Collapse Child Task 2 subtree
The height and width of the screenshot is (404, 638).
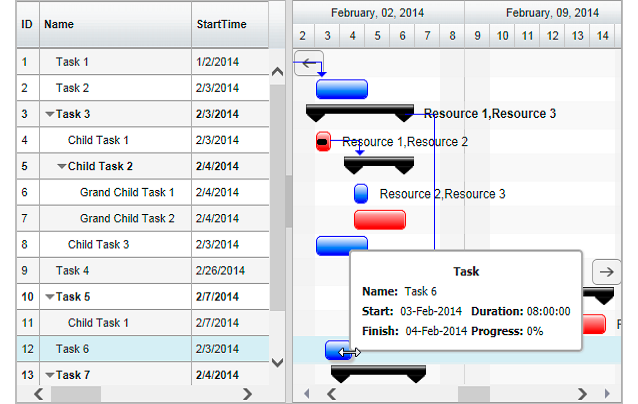point(62,166)
